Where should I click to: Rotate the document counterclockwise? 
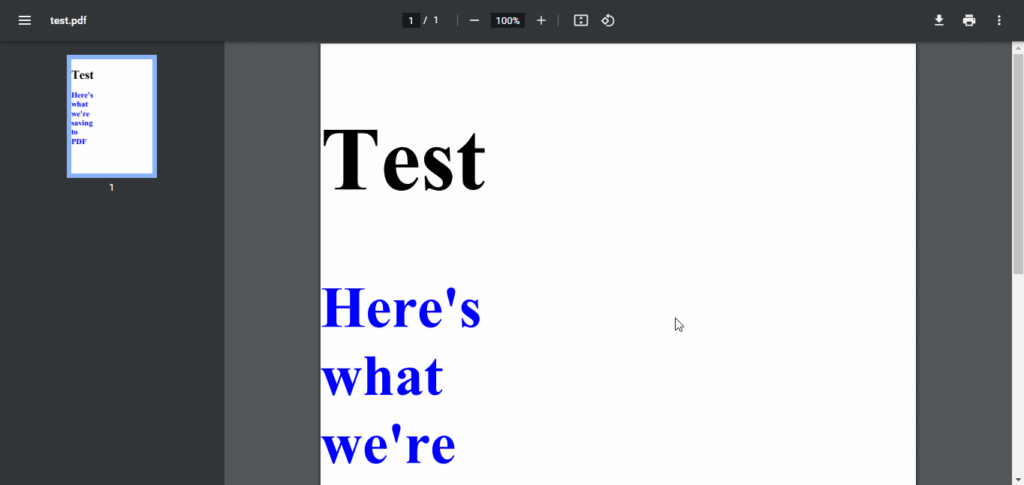point(608,21)
